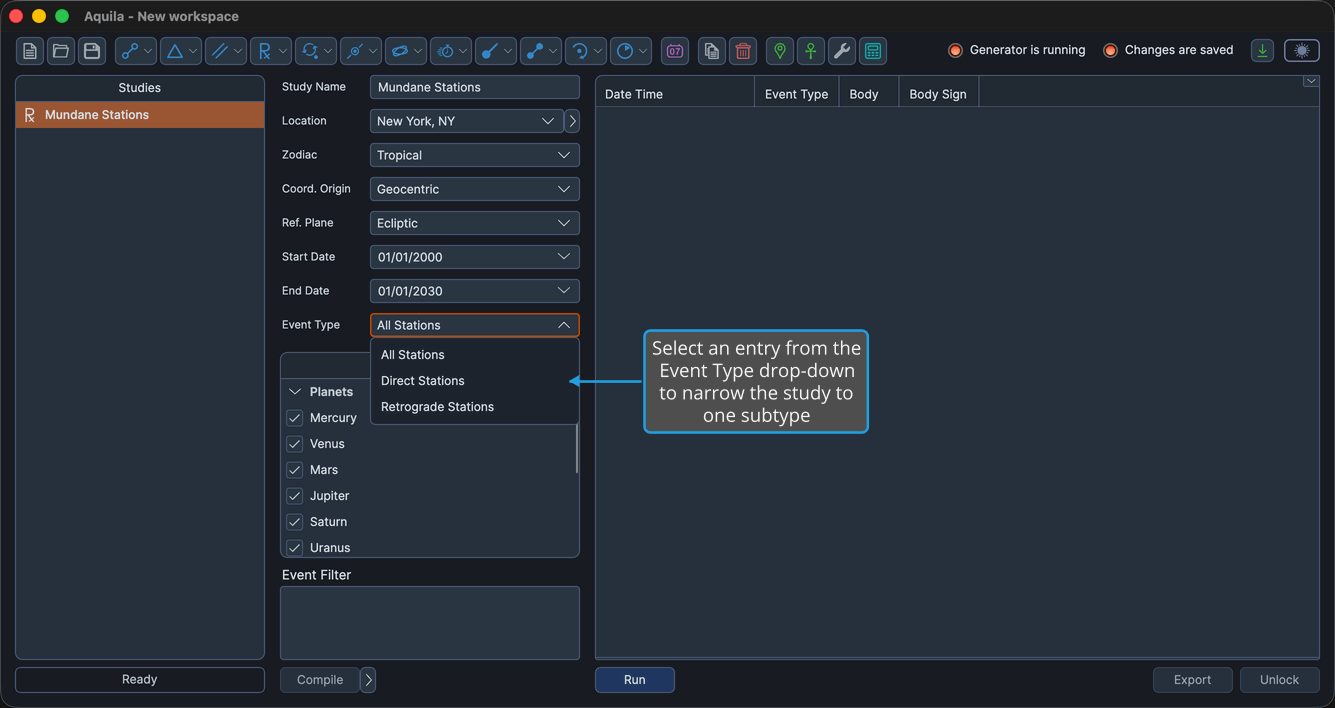Click the green download arrow icon
1335x708 pixels.
click(1263, 50)
